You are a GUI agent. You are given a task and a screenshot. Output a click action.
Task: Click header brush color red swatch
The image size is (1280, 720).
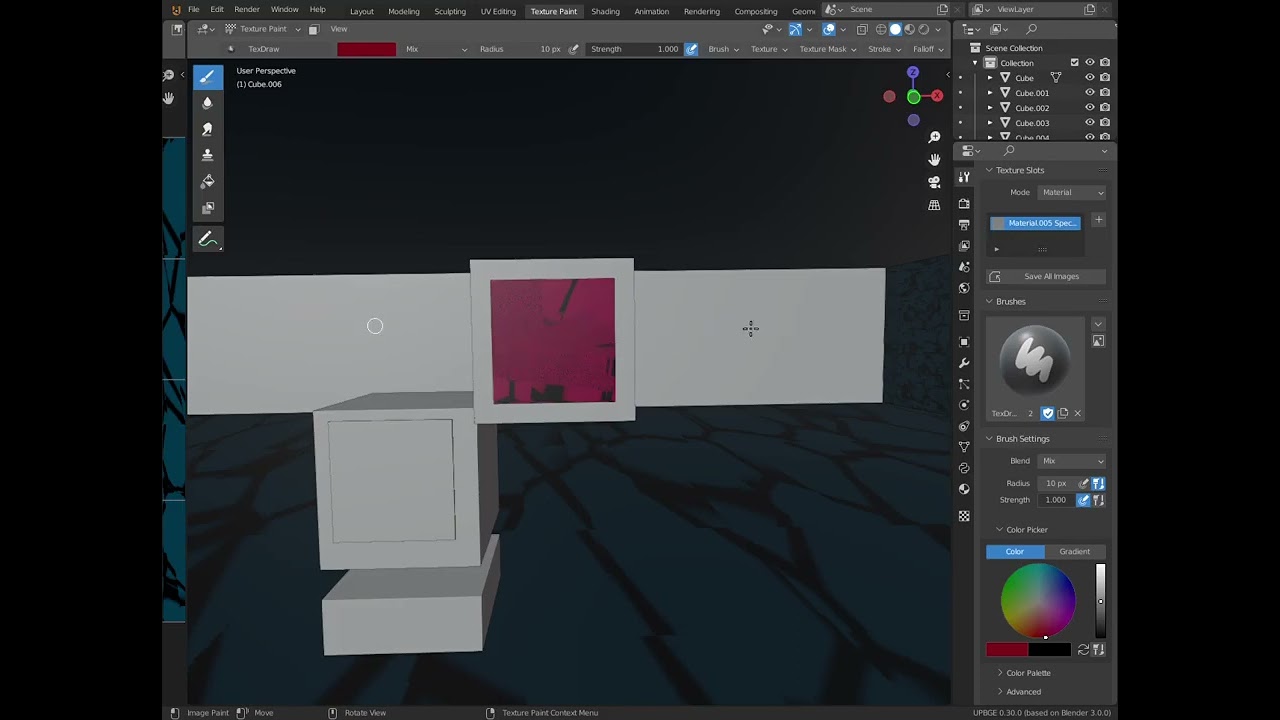(x=366, y=49)
